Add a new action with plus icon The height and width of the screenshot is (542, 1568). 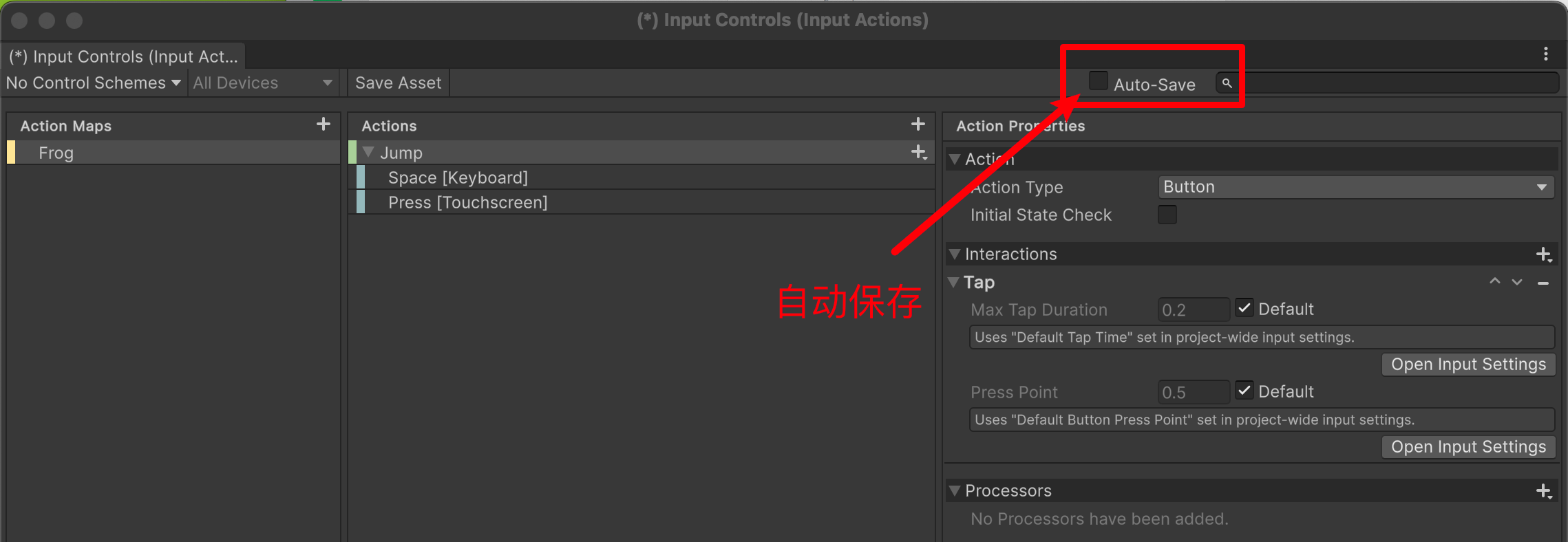[918, 124]
